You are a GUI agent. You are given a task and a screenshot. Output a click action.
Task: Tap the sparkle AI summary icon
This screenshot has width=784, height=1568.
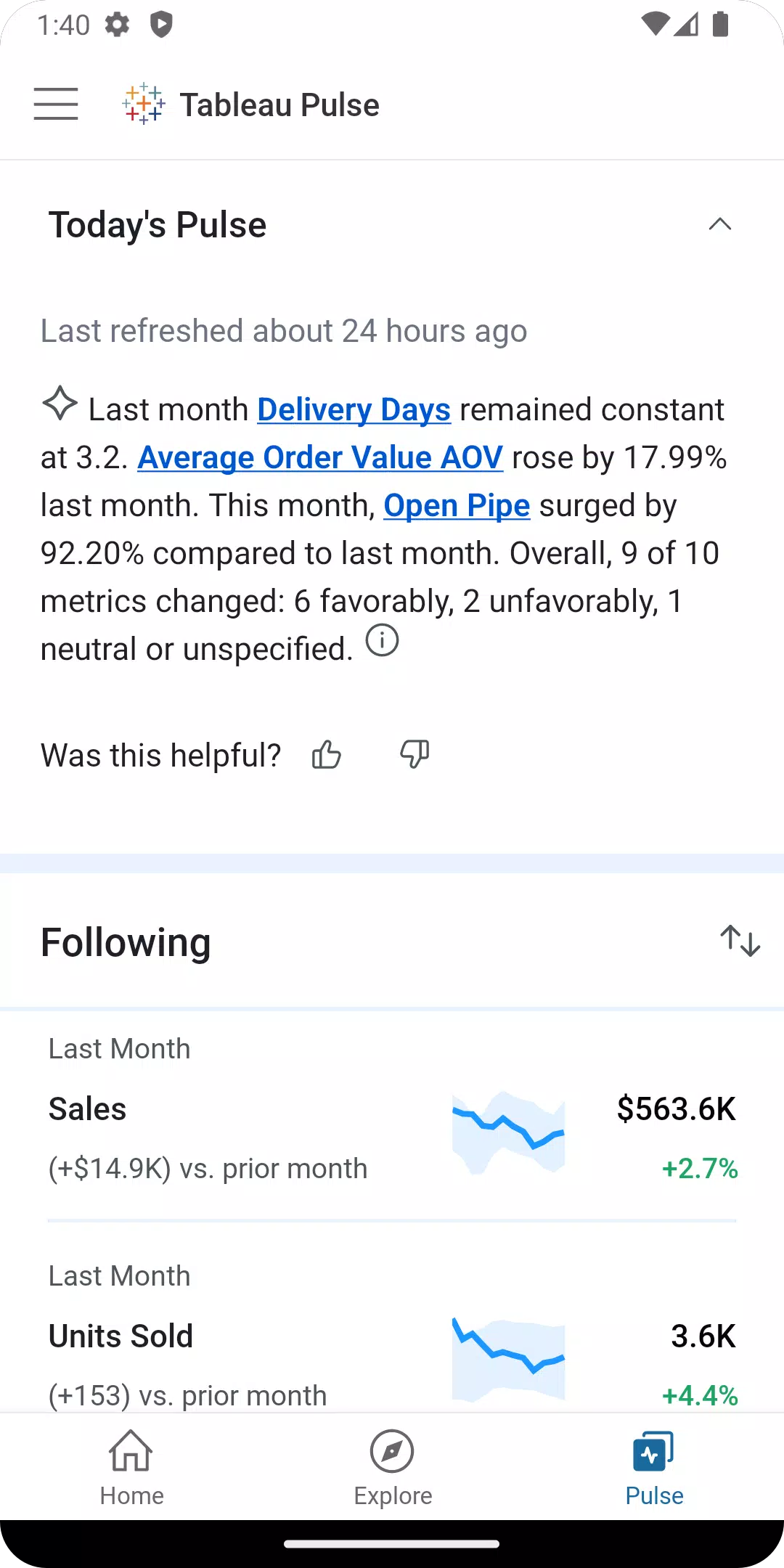60,403
